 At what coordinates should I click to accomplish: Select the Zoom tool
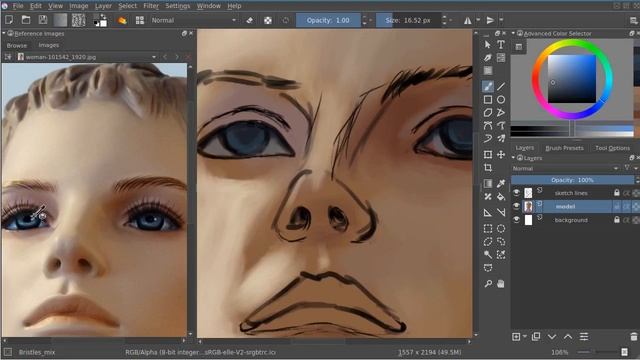coord(488,284)
